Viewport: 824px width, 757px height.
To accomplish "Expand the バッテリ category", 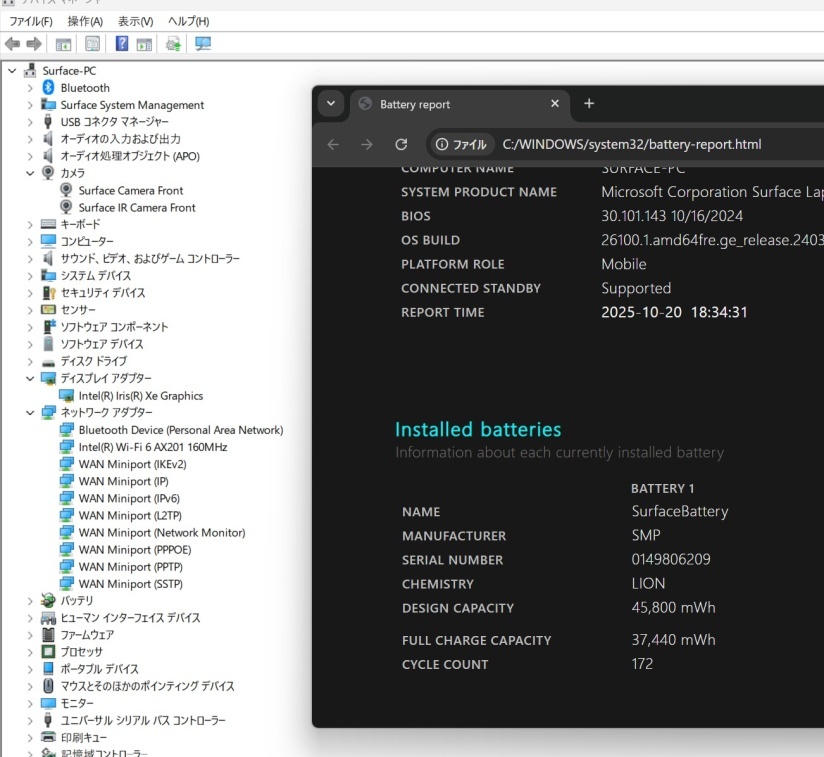I will [x=30, y=601].
